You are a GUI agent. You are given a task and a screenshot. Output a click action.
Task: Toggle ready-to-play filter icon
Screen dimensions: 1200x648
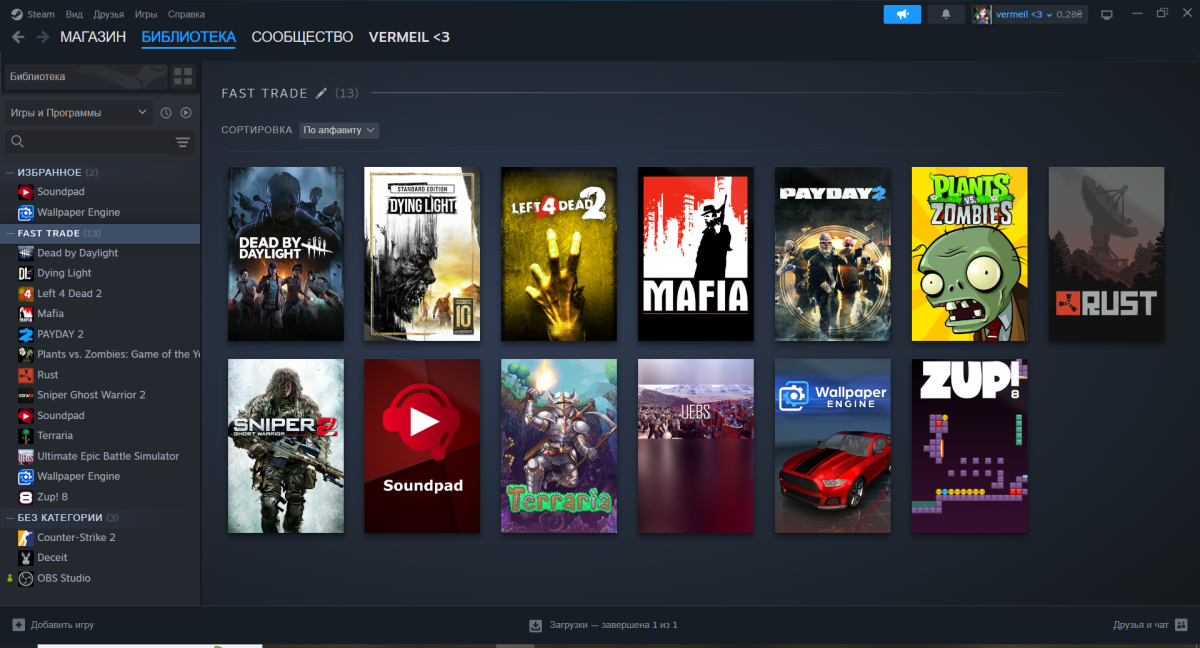coord(186,113)
